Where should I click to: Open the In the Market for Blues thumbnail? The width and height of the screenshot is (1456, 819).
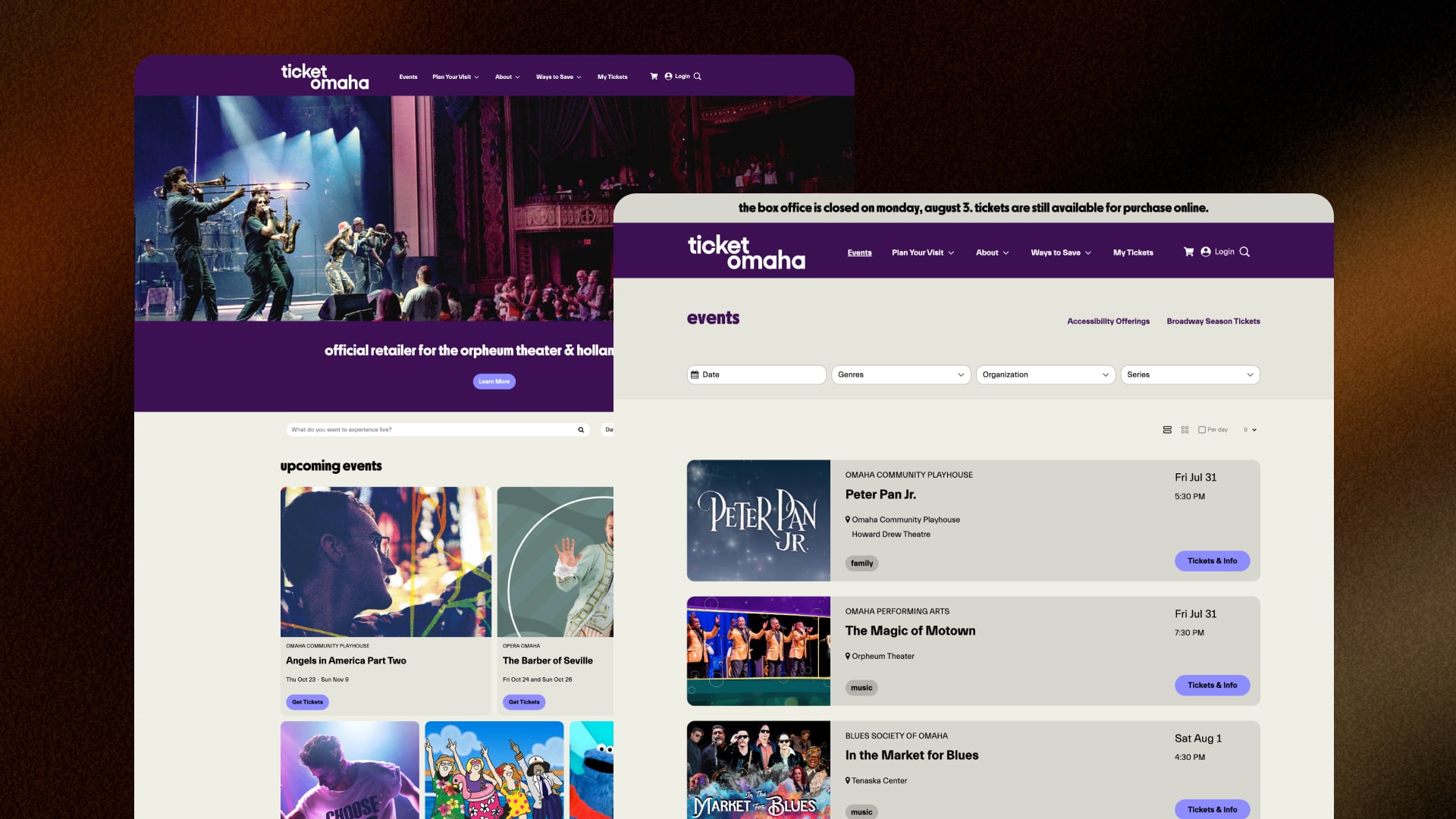click(758, 770)
